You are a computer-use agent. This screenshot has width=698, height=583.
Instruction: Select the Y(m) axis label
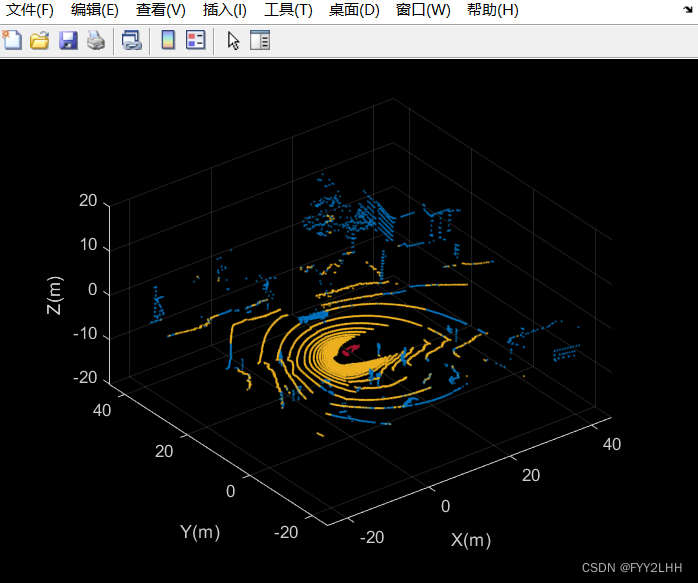tap(200, 532)
